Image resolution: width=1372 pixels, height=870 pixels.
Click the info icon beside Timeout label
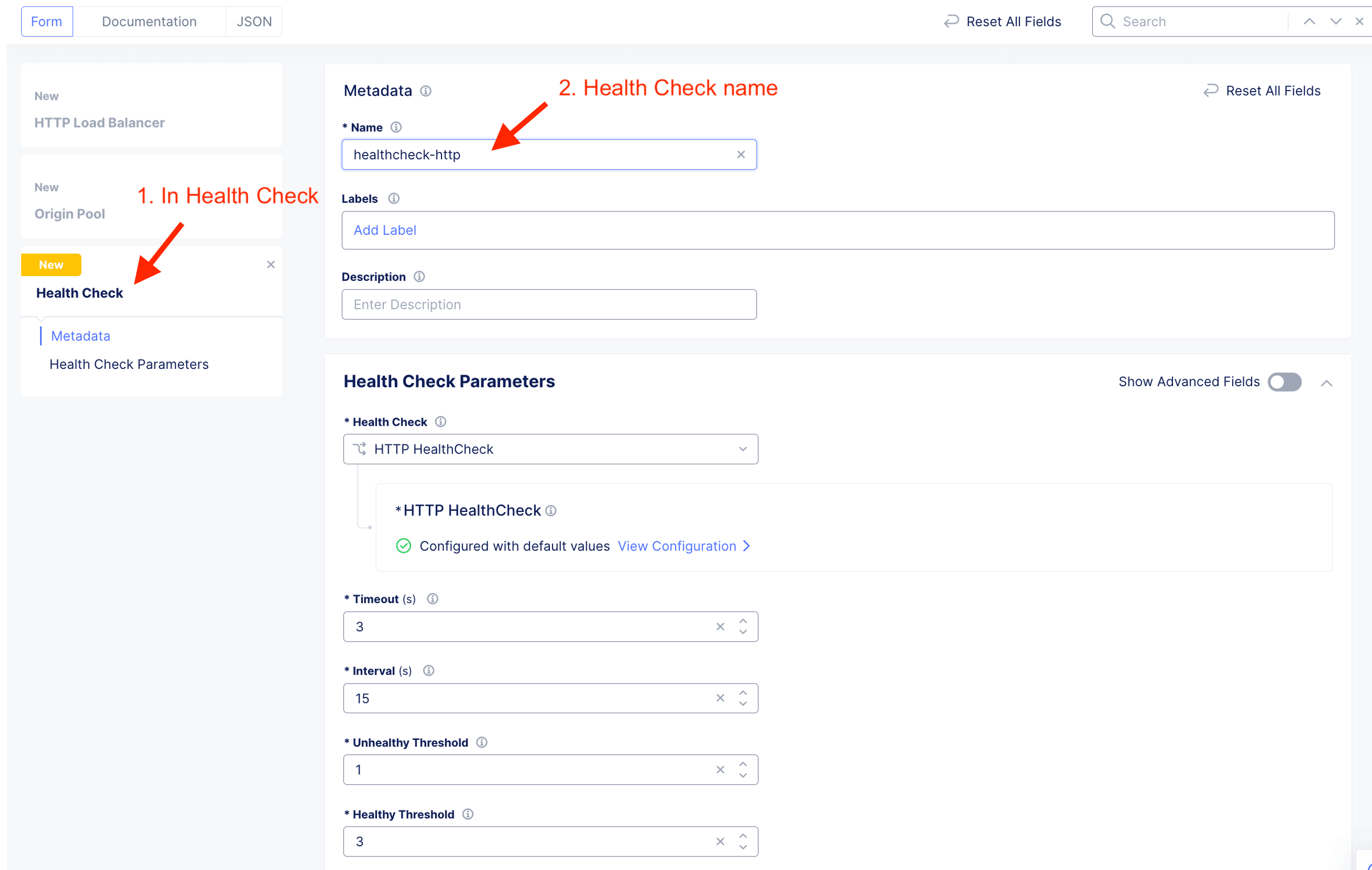click(432, 599)
